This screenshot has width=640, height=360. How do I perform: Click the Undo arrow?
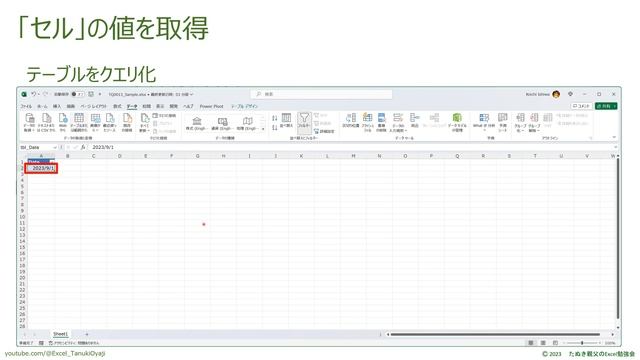33,94
